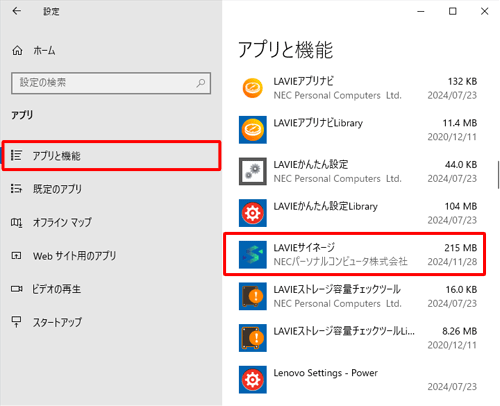Click LAVIEストレージ容量チェックツールLi... app icon
Image resolution: width=500 pixels, height=406 pixels.
click(x=253, y=338)
